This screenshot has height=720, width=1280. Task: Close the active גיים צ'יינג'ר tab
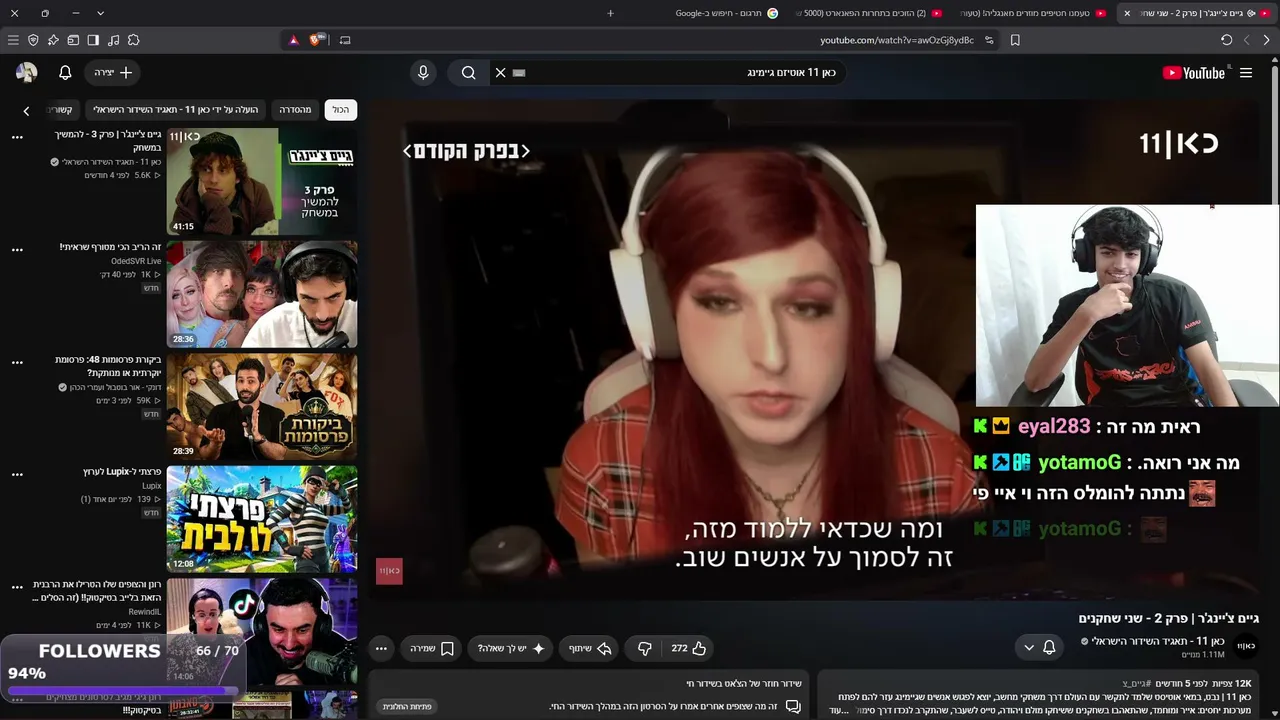tap(1127, 13)
